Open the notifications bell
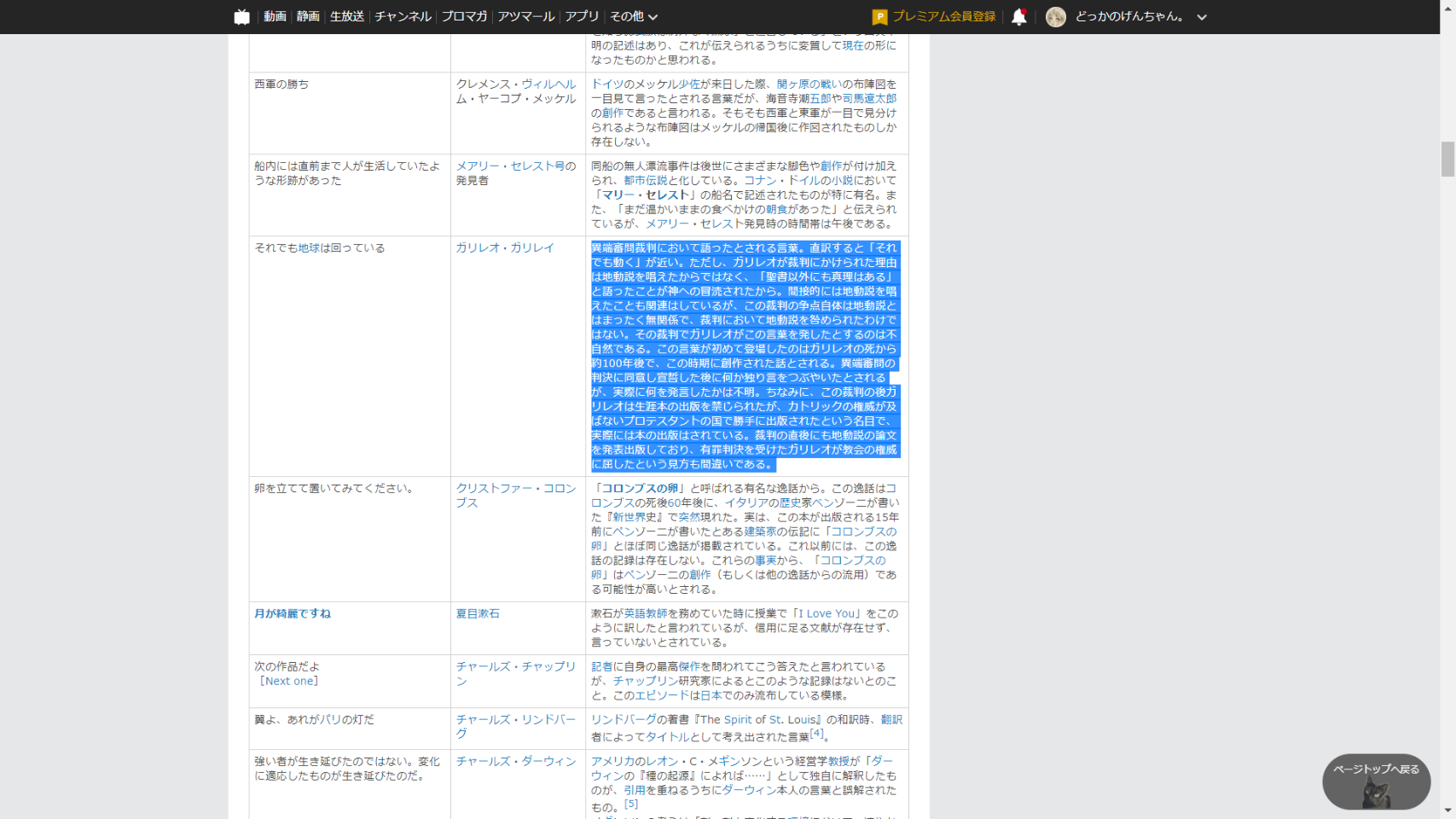1456x819 pixels. [x=1018, y=17]
